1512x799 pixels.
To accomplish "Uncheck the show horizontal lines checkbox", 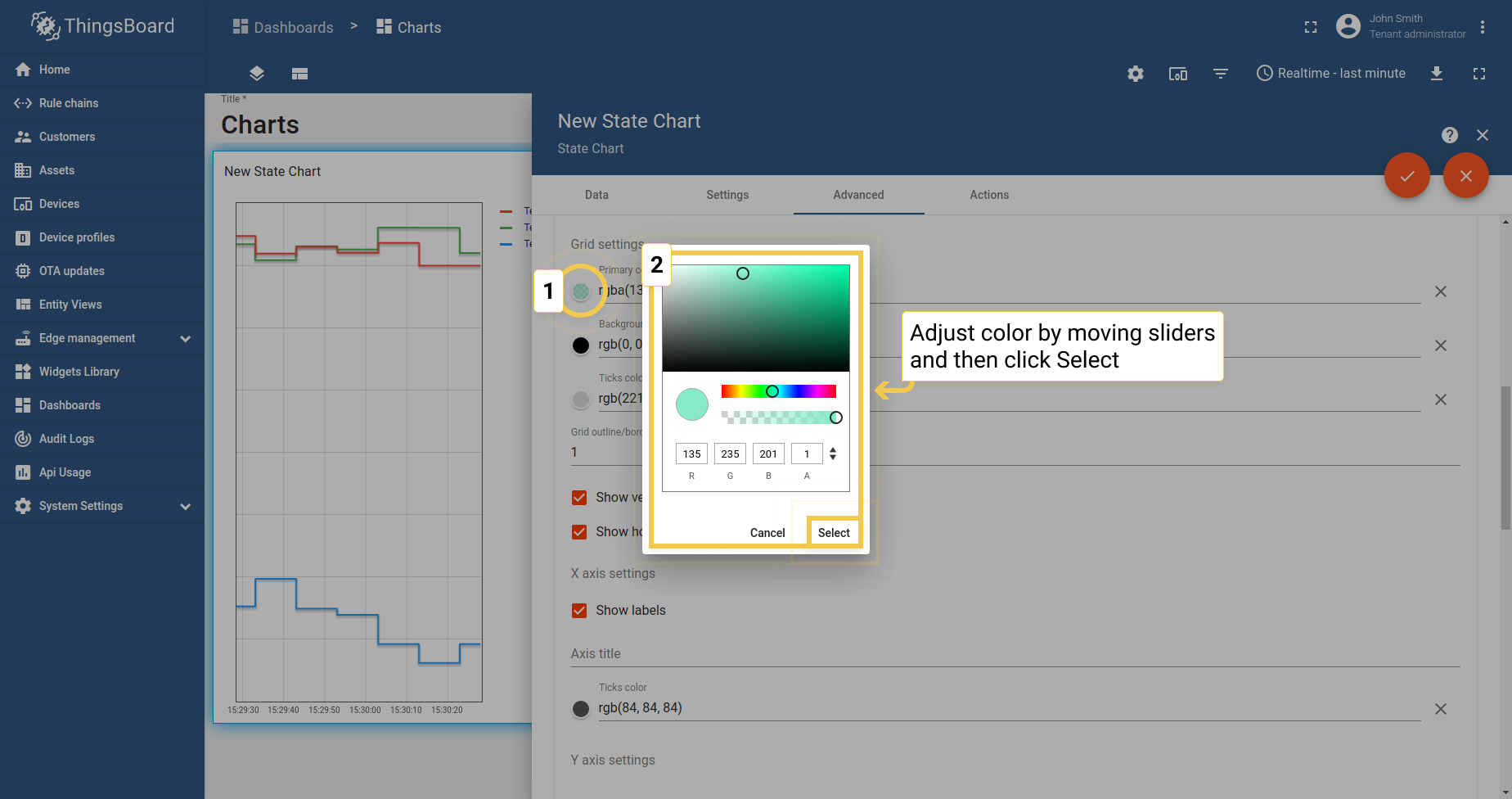I will (579, 532).
